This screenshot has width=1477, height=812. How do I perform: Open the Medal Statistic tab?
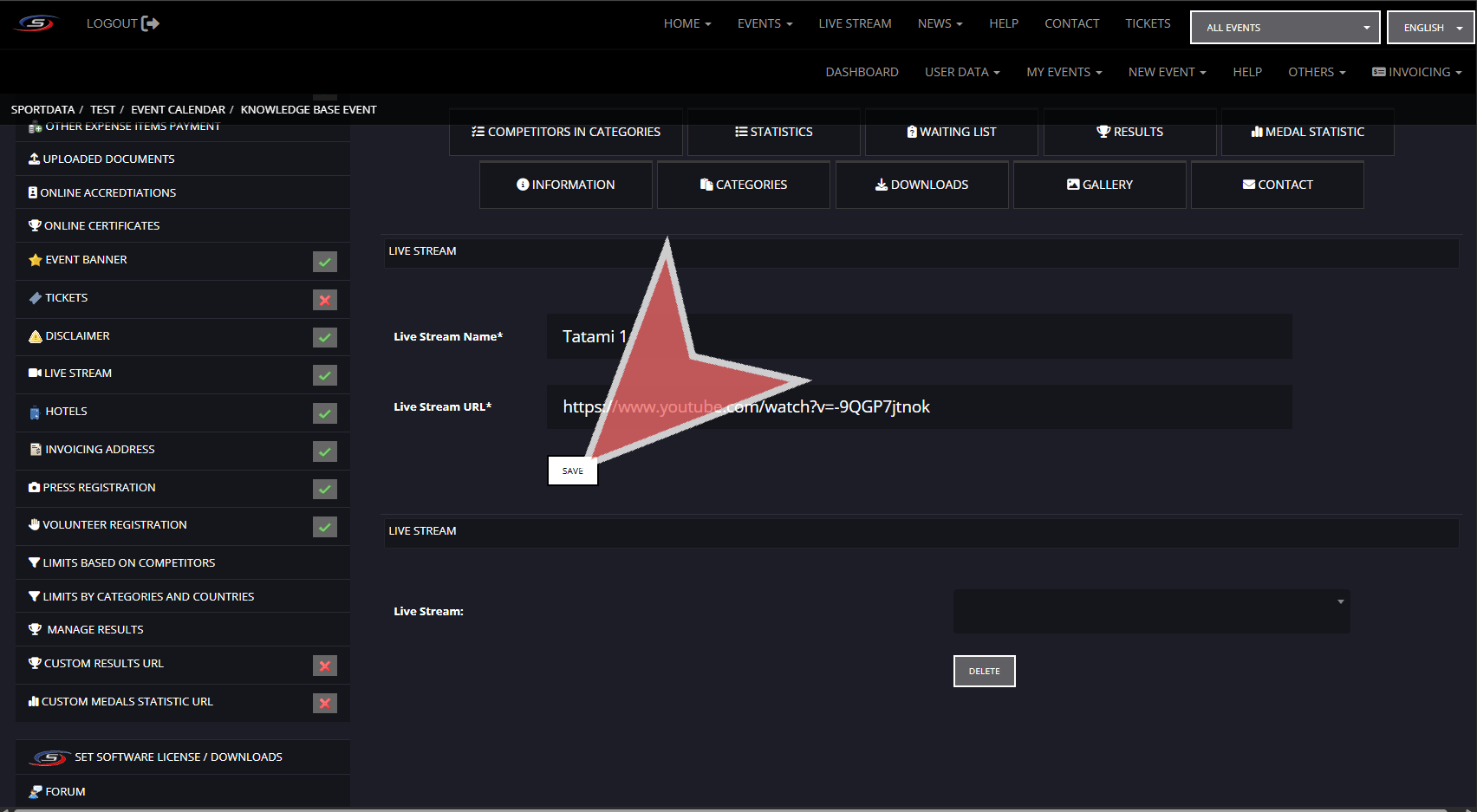(1307, 132)
